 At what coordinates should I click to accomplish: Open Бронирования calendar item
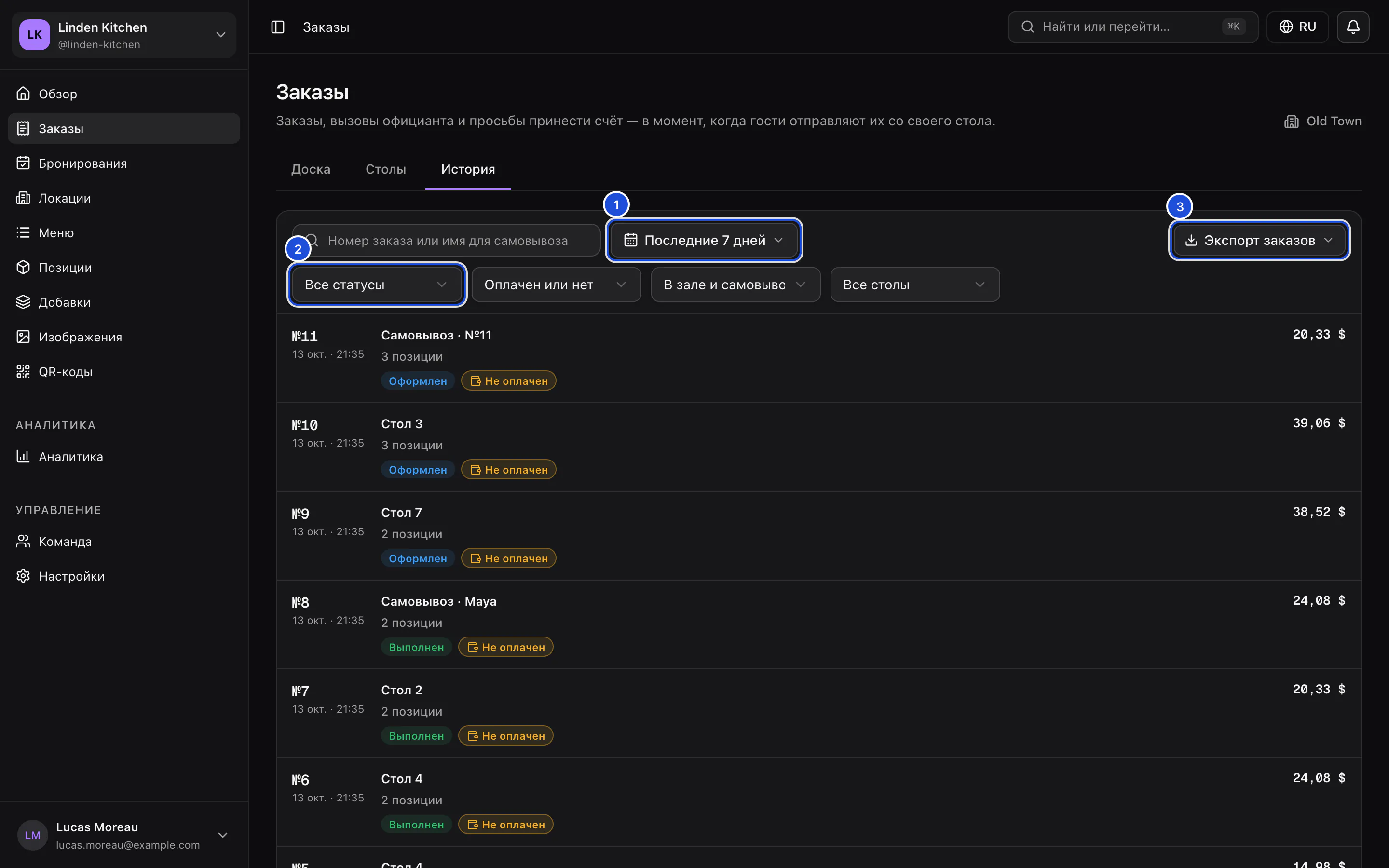[123, 163]
